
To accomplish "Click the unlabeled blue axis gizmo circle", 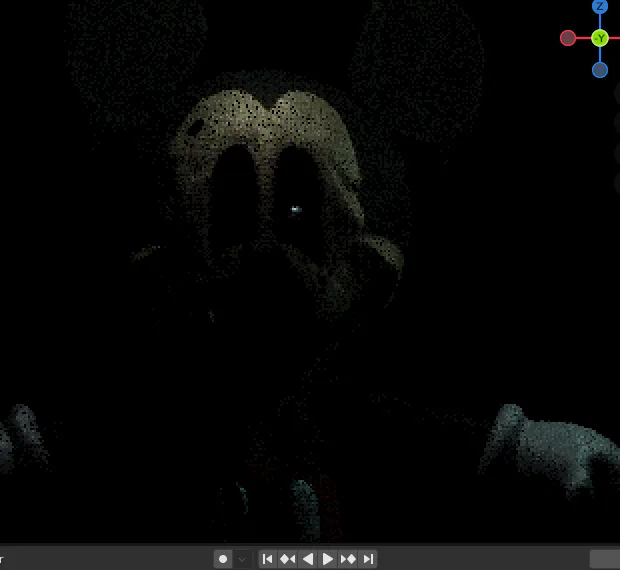I will [600, 70].
